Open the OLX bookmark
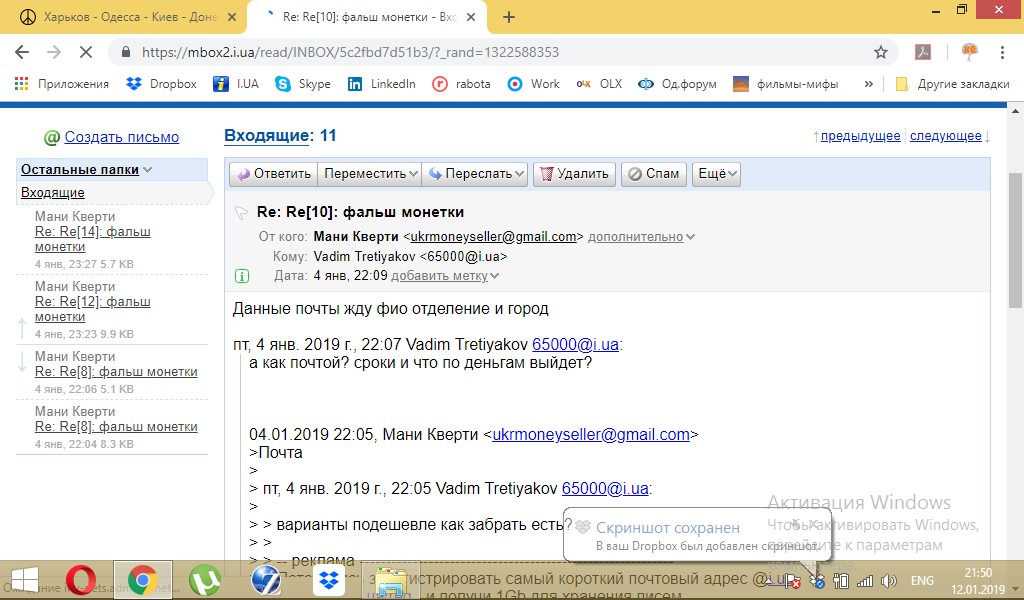 [599, 84]
